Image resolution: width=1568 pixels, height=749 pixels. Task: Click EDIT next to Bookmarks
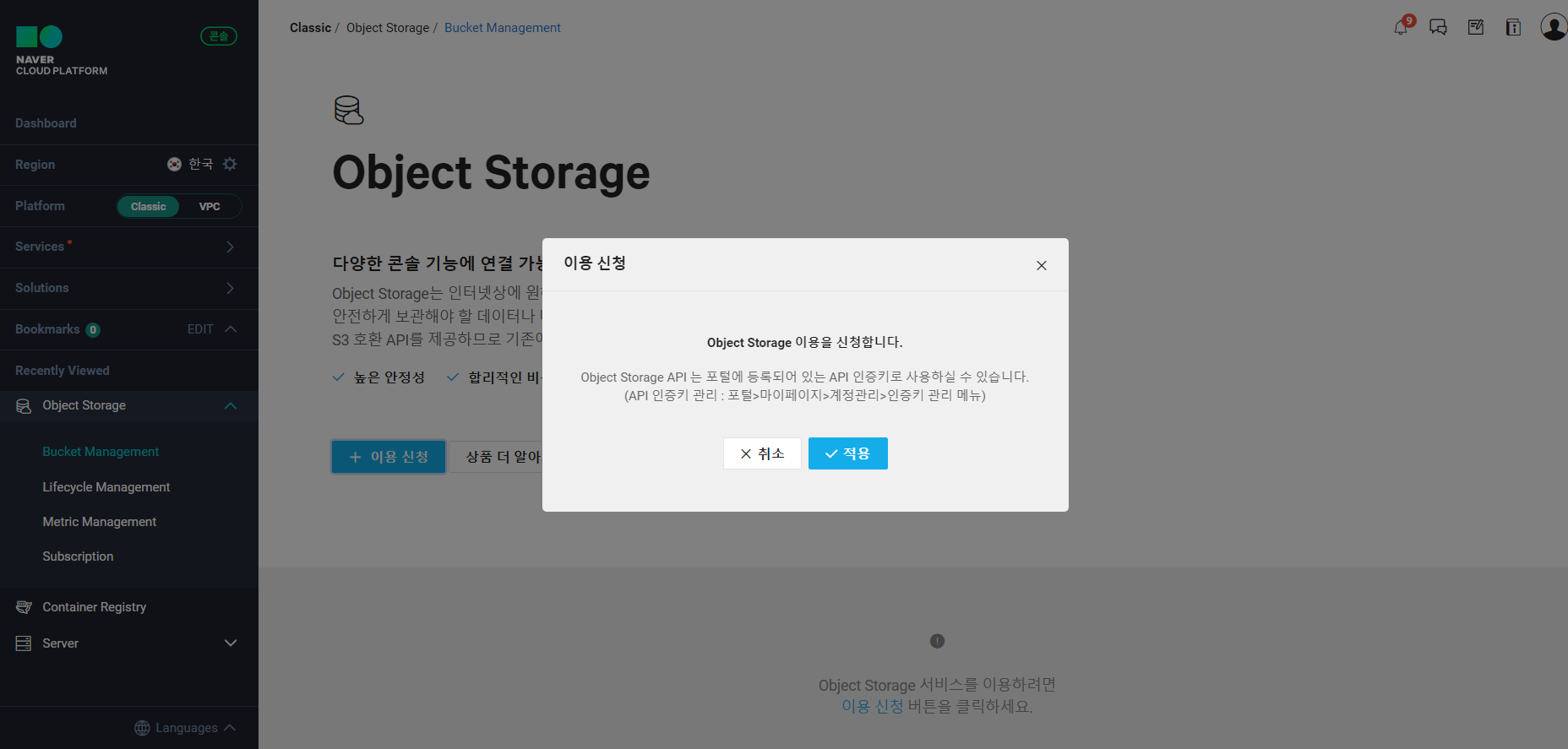[200, 329]
